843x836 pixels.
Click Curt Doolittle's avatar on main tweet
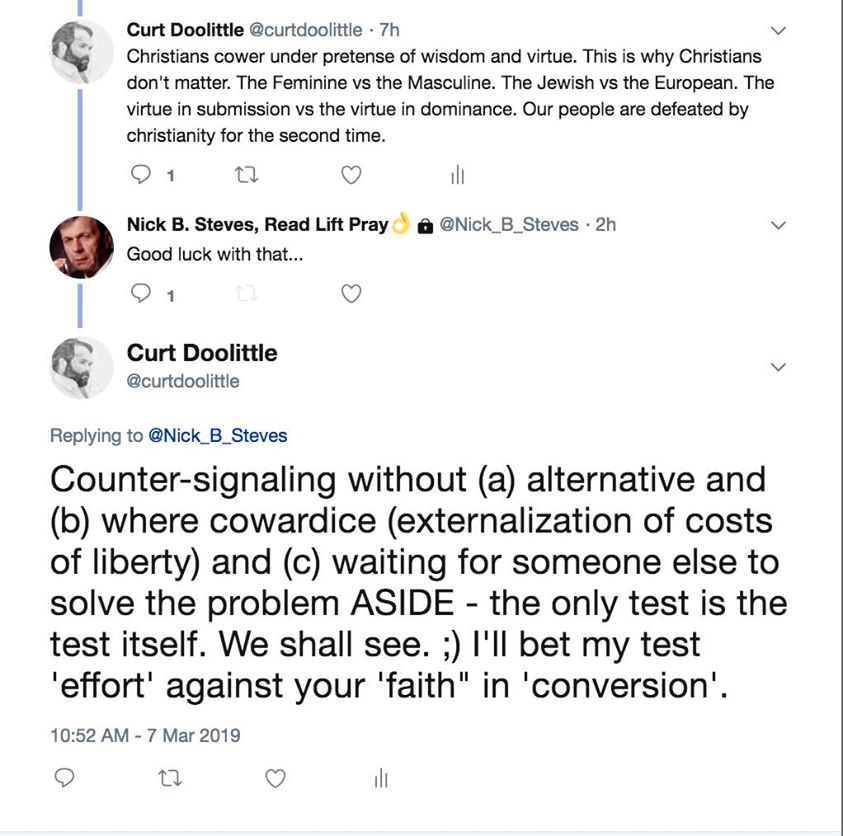pos(81,367)
